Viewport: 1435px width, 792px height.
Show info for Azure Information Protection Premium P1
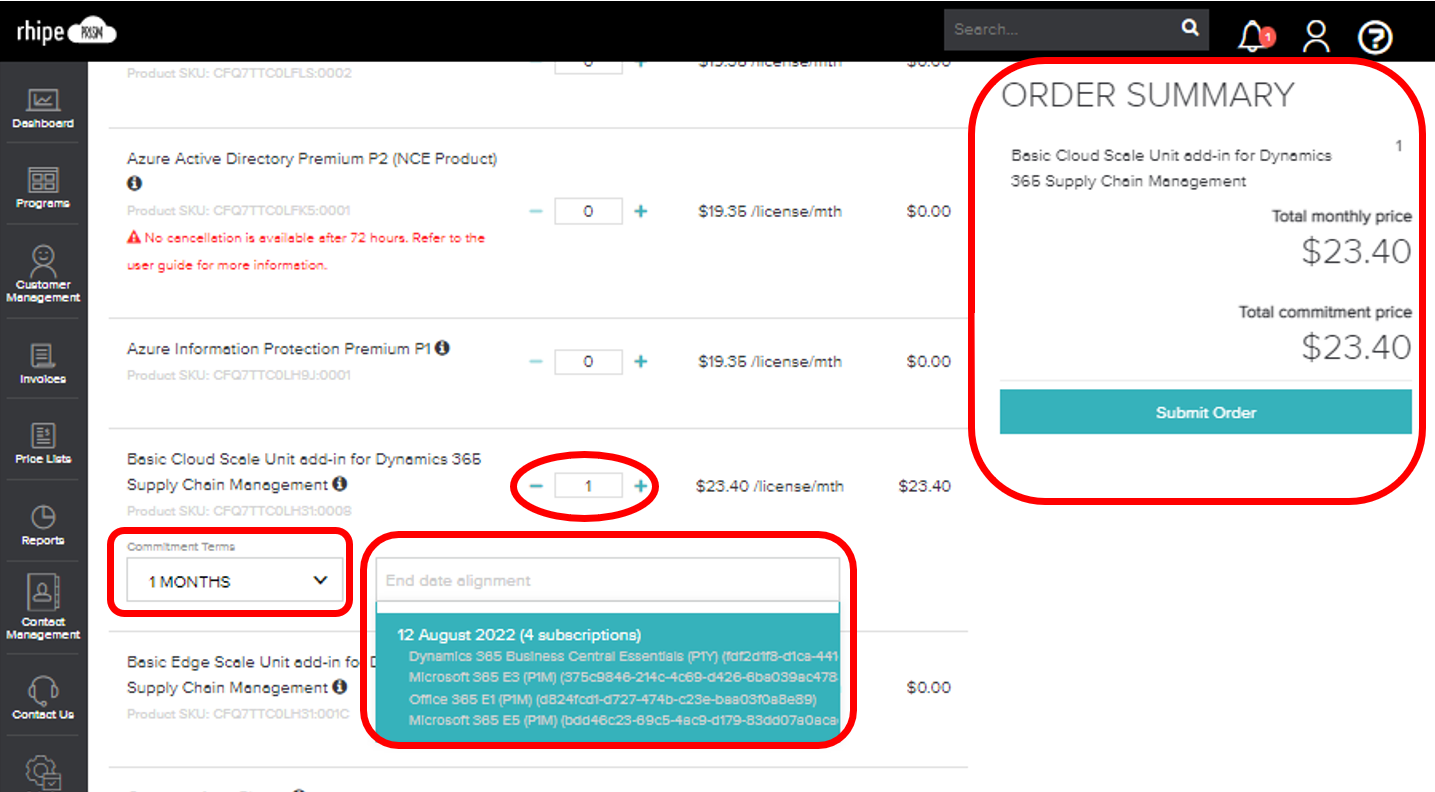(x=442, y=348)
